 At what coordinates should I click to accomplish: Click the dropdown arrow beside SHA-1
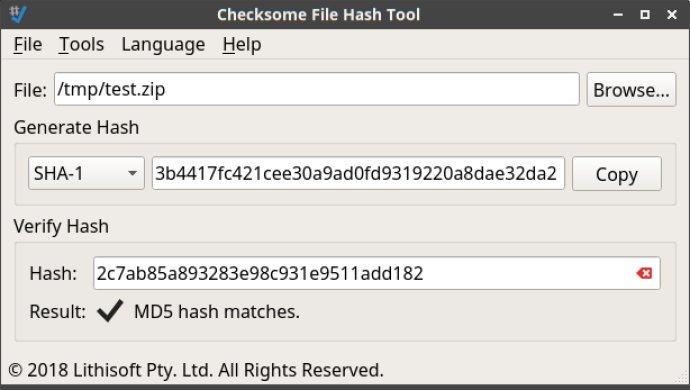132,173
